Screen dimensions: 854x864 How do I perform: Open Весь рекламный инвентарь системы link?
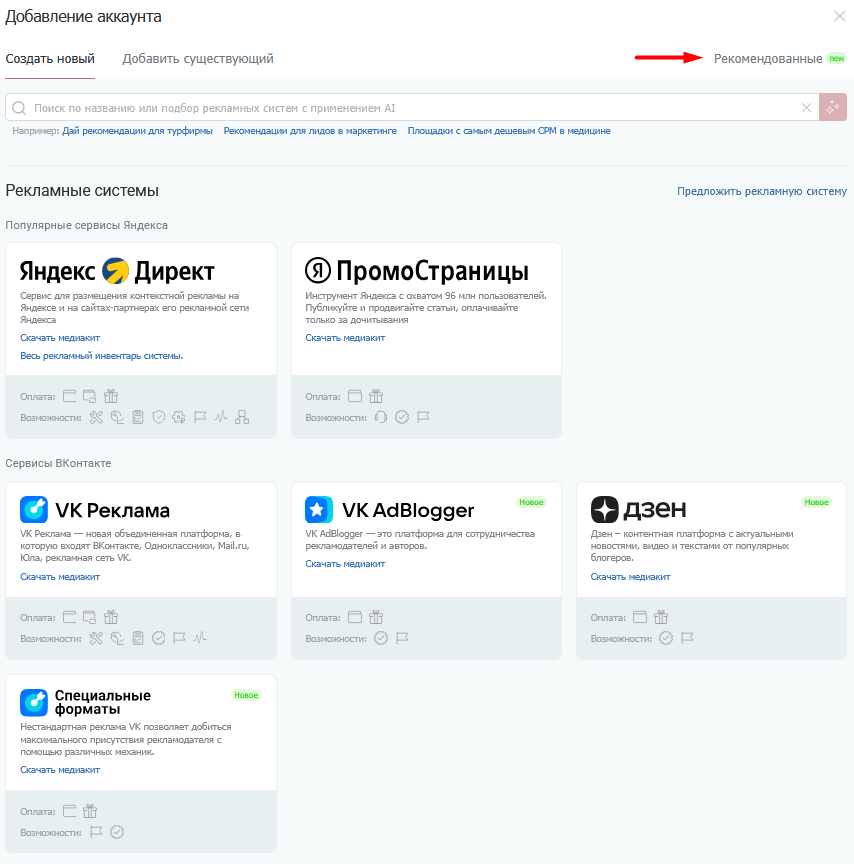[102, 356]
